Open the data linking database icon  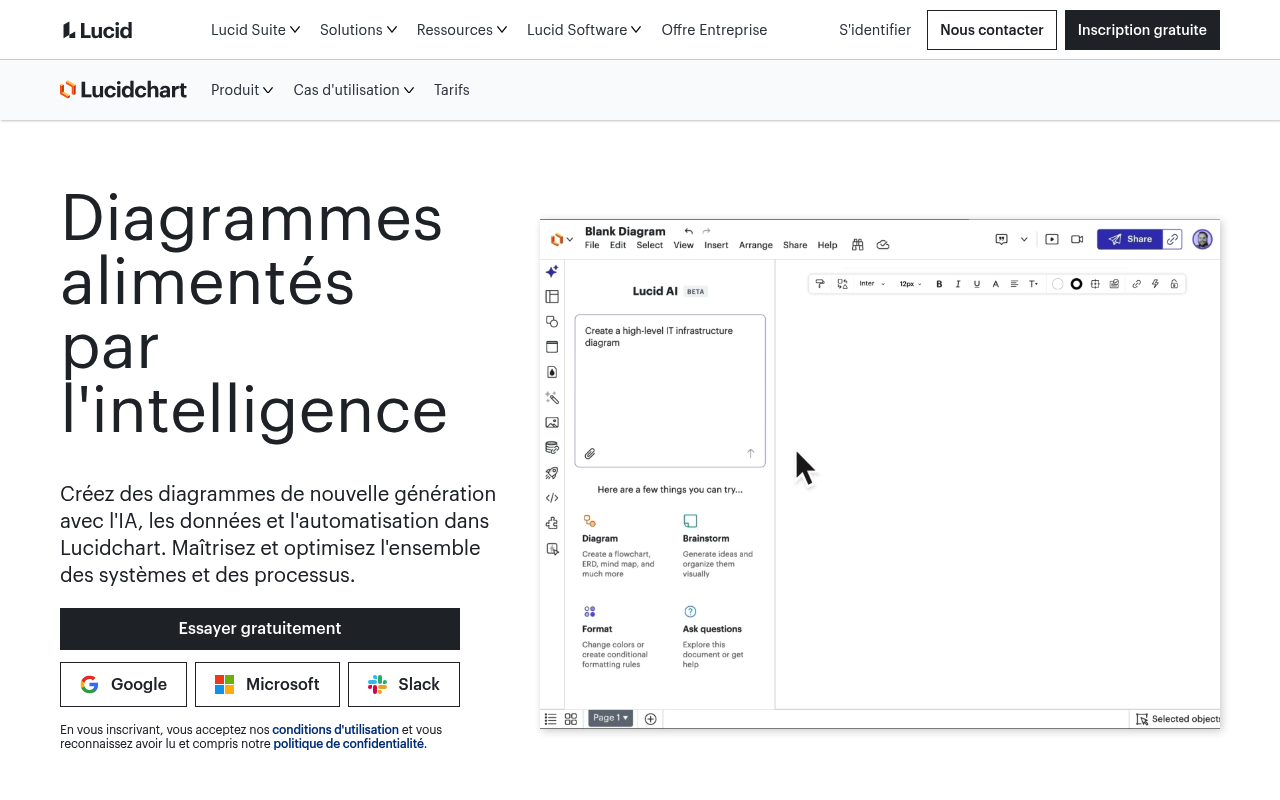coord(552,447)
